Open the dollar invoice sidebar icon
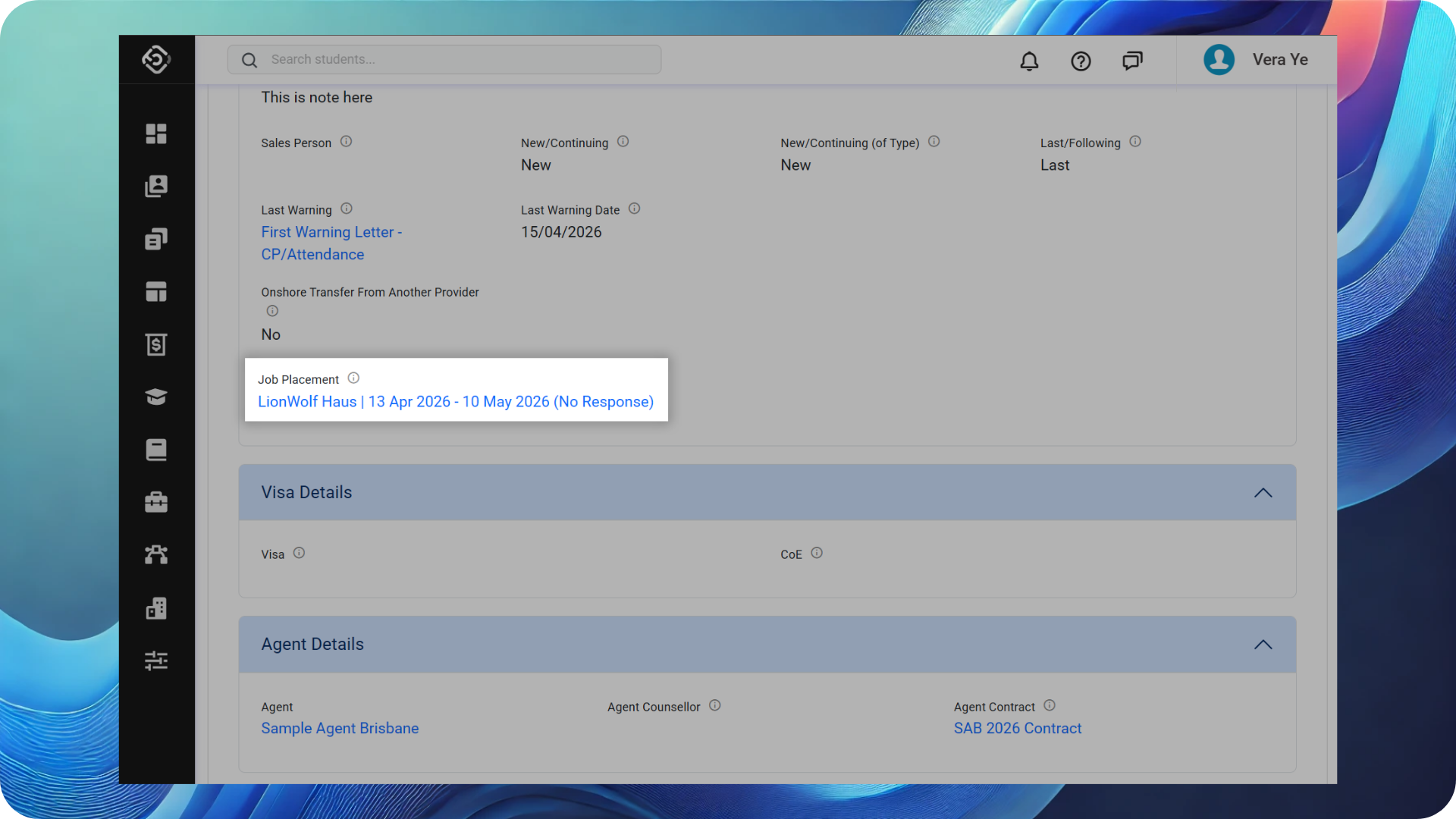This screenshot has width=1456, height=819. (x=156, y=344)
